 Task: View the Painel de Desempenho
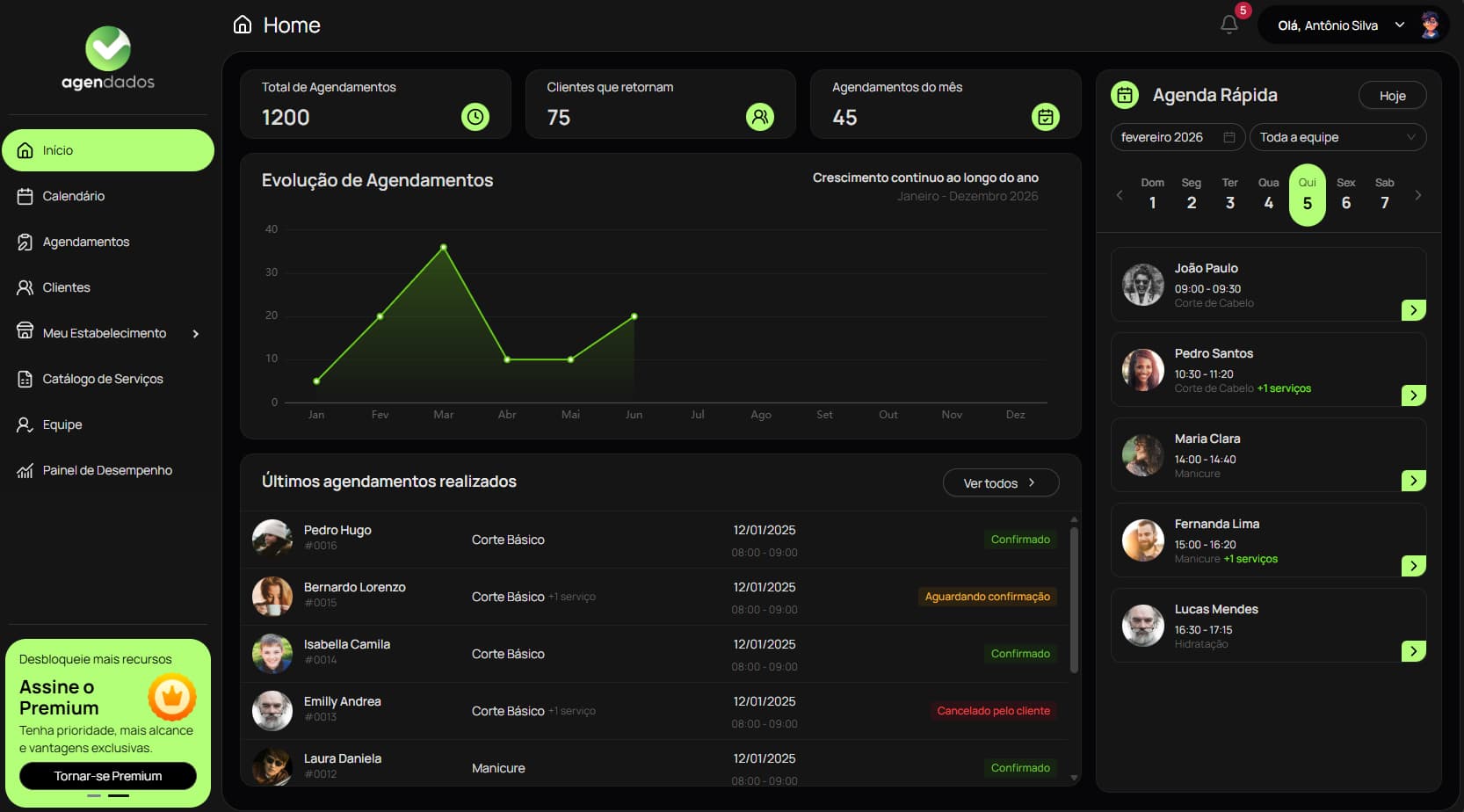pos(107,469)
